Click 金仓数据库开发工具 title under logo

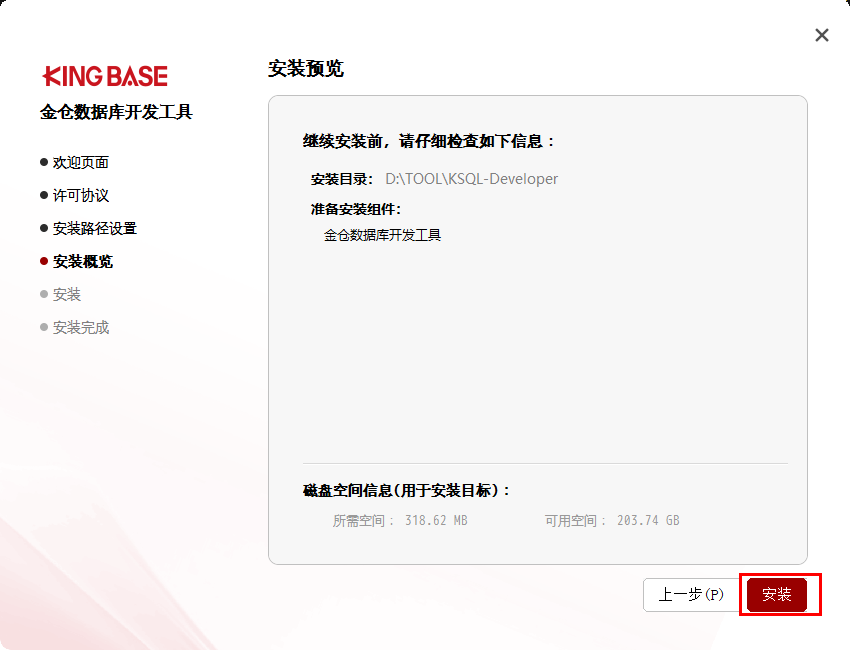click(116, 112)
